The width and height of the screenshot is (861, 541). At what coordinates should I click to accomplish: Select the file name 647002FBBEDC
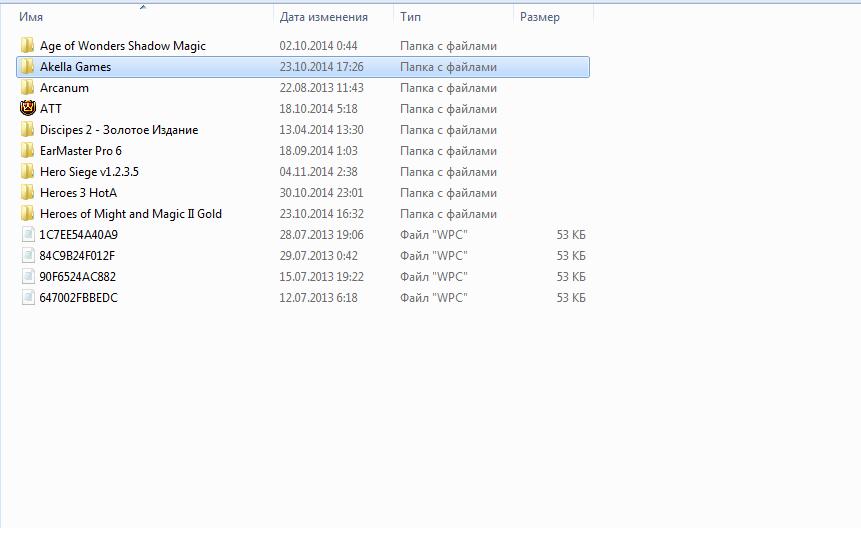coord(78,298)
